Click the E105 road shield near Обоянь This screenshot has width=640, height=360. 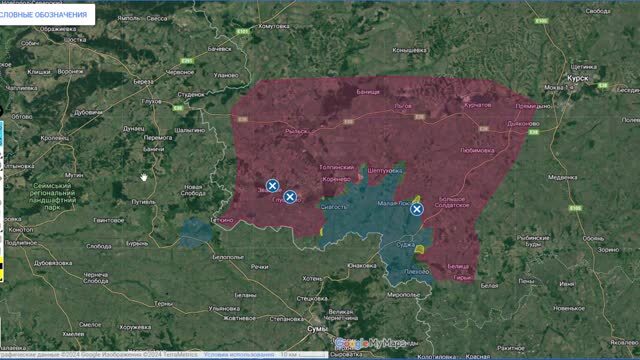tap(576, 208)
